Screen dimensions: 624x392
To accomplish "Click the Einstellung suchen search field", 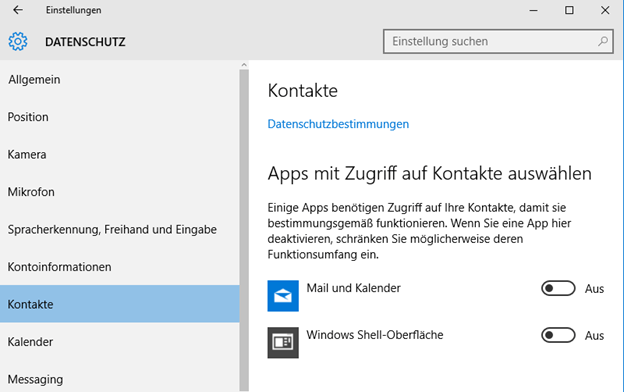I will click(498, 41).
